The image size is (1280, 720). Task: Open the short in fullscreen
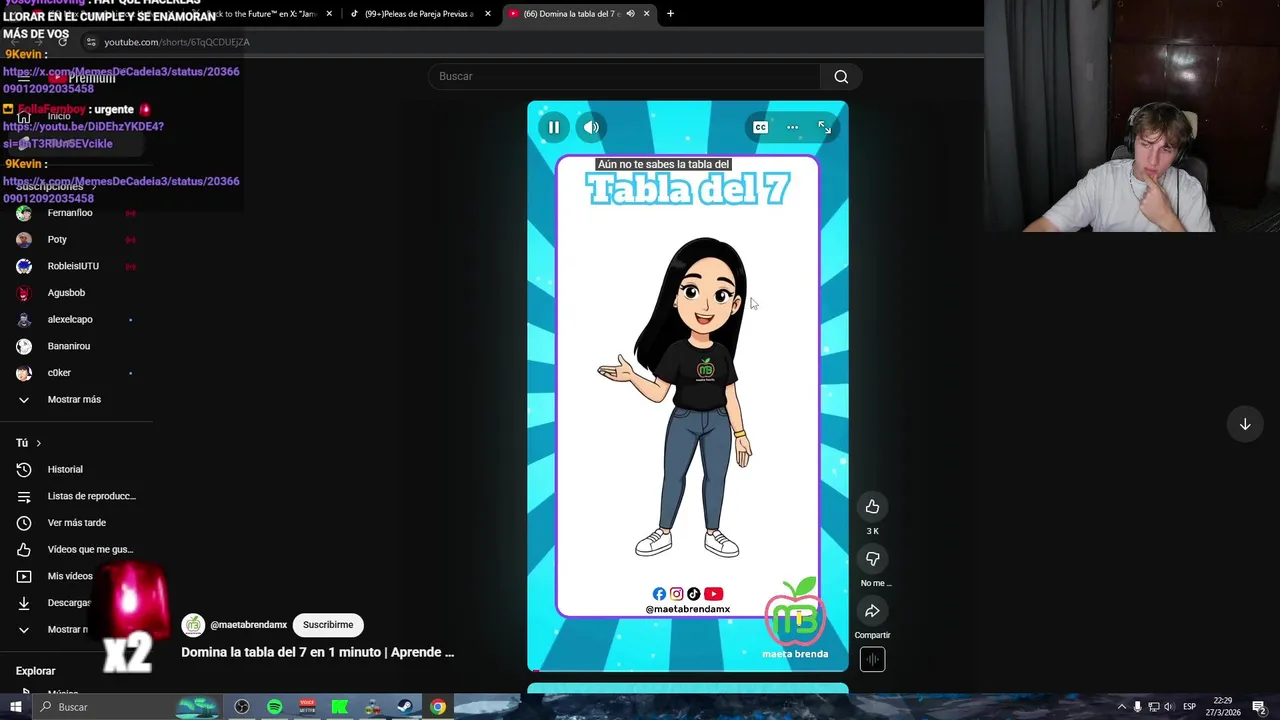tap(824, 127)
